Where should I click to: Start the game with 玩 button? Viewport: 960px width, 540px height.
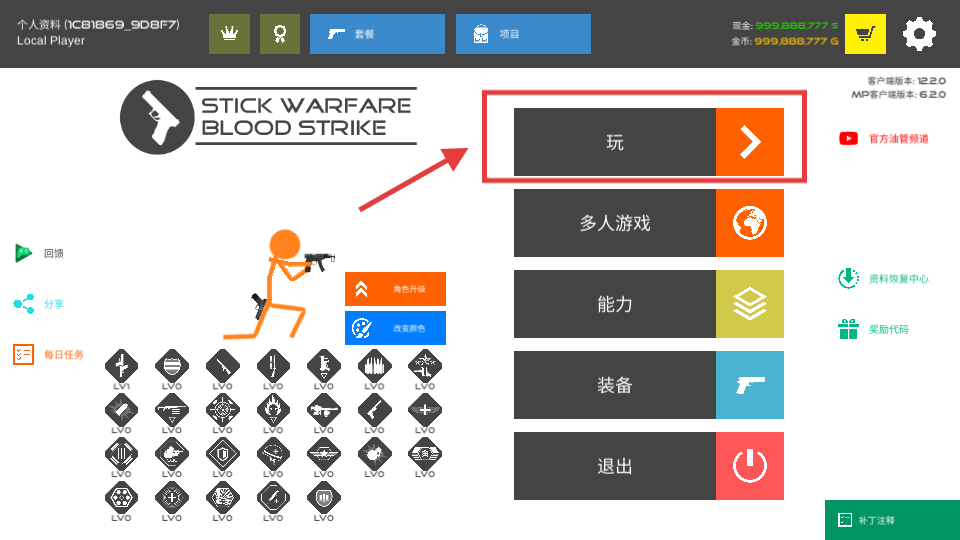pos(648,142)
